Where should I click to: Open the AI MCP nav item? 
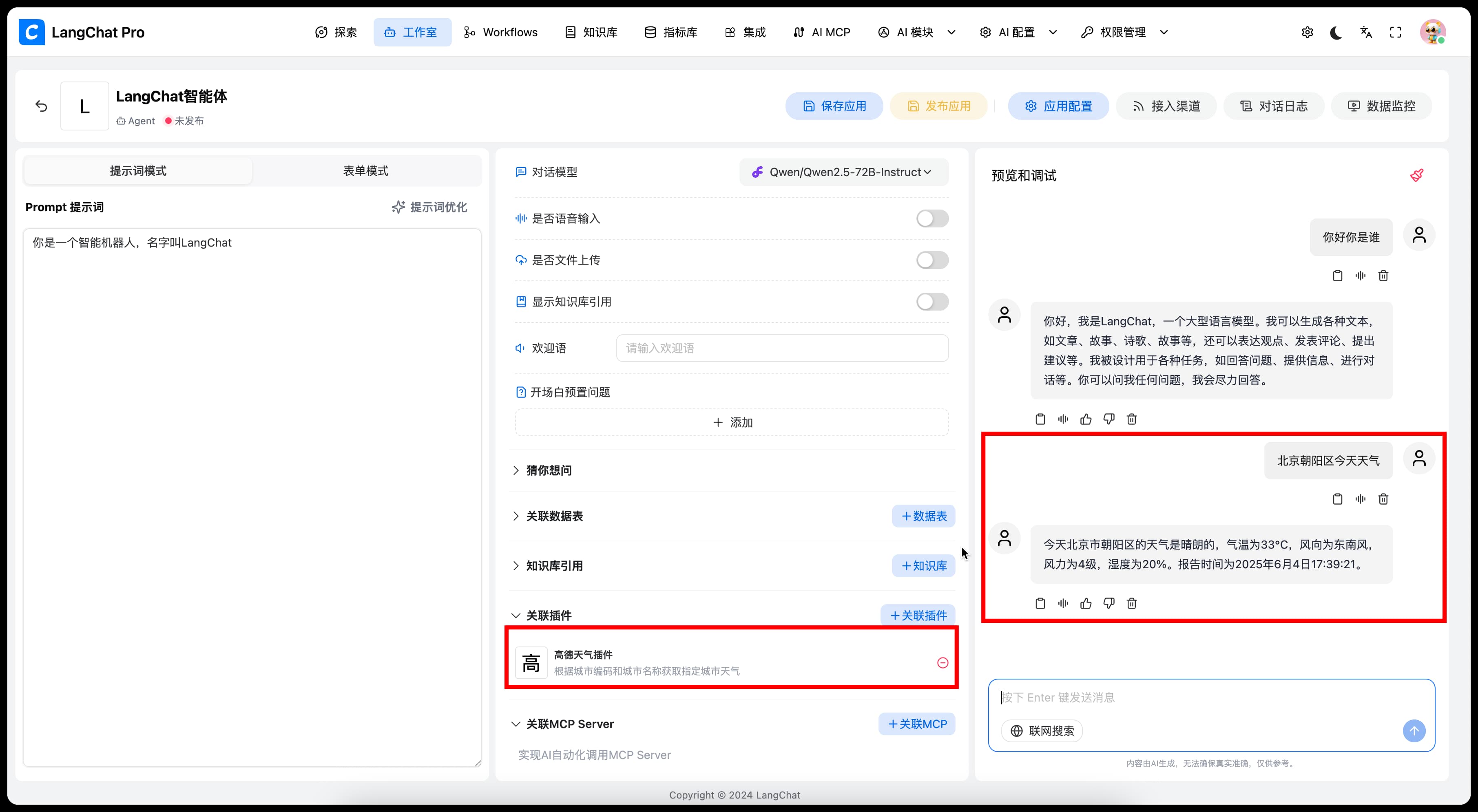(822, 33)
